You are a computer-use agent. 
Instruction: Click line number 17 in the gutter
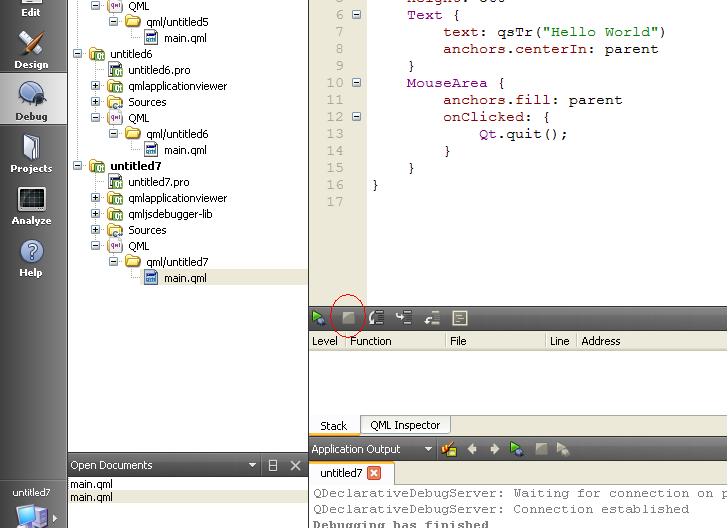tap(335, 202)
